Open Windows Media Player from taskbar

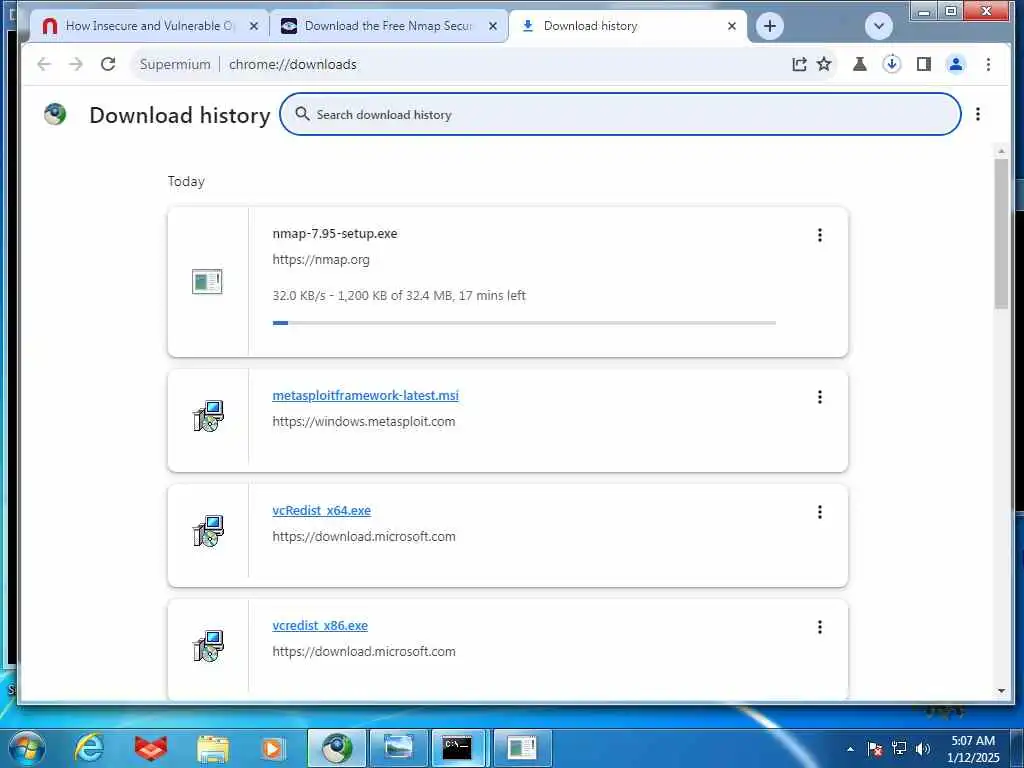(272, 748)
